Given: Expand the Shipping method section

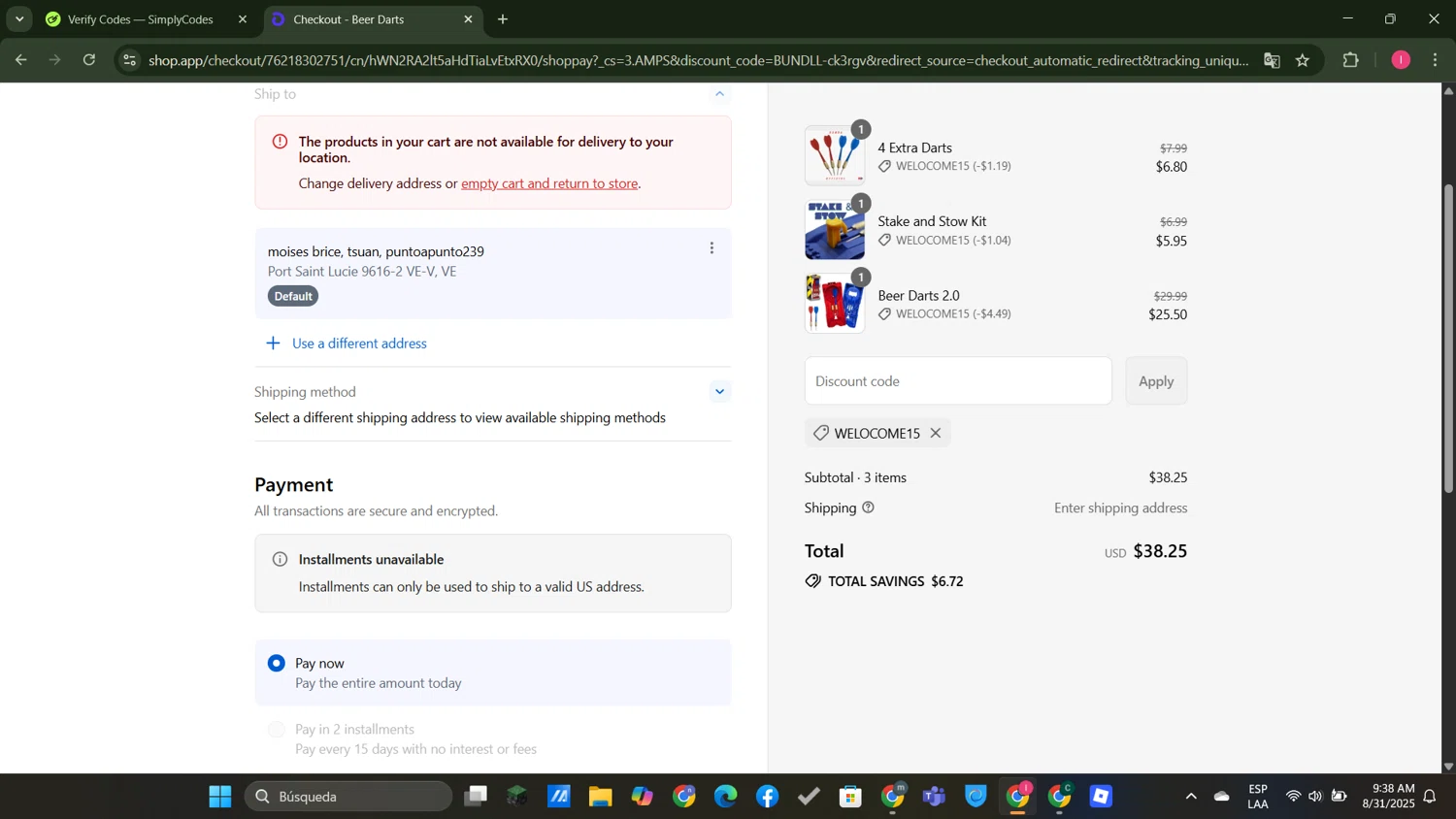Looking at the screenshot, I should (x=719, y=392).
